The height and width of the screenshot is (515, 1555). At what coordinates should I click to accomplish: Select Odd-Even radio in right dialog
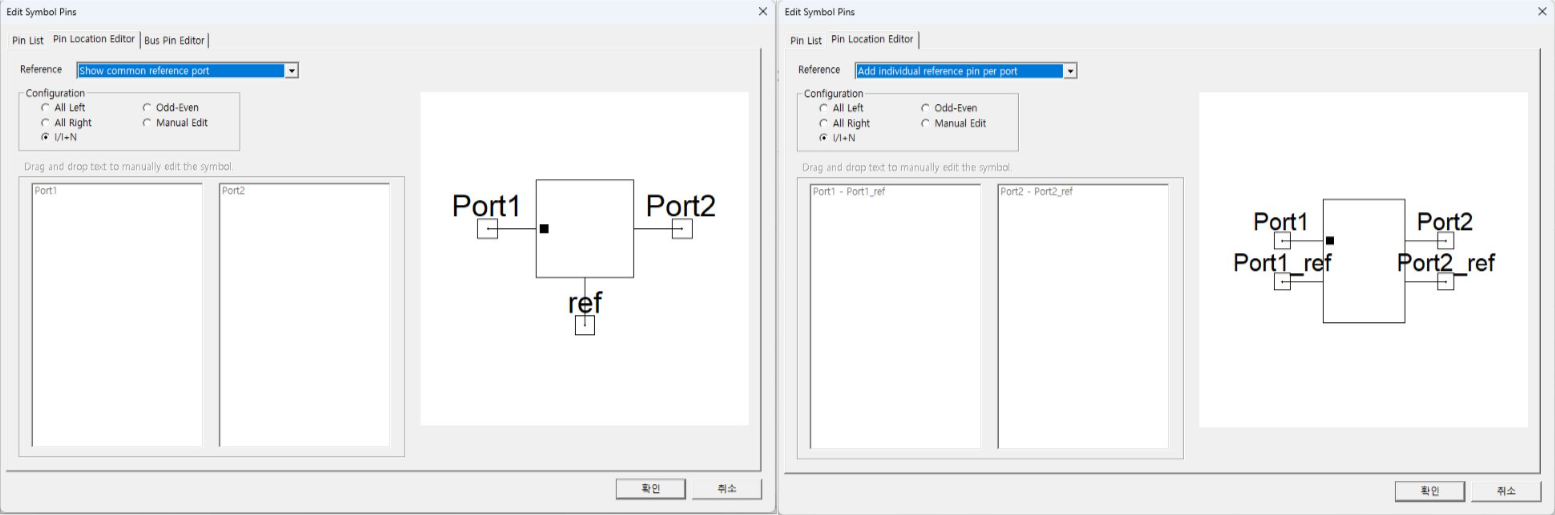(925, 108)
